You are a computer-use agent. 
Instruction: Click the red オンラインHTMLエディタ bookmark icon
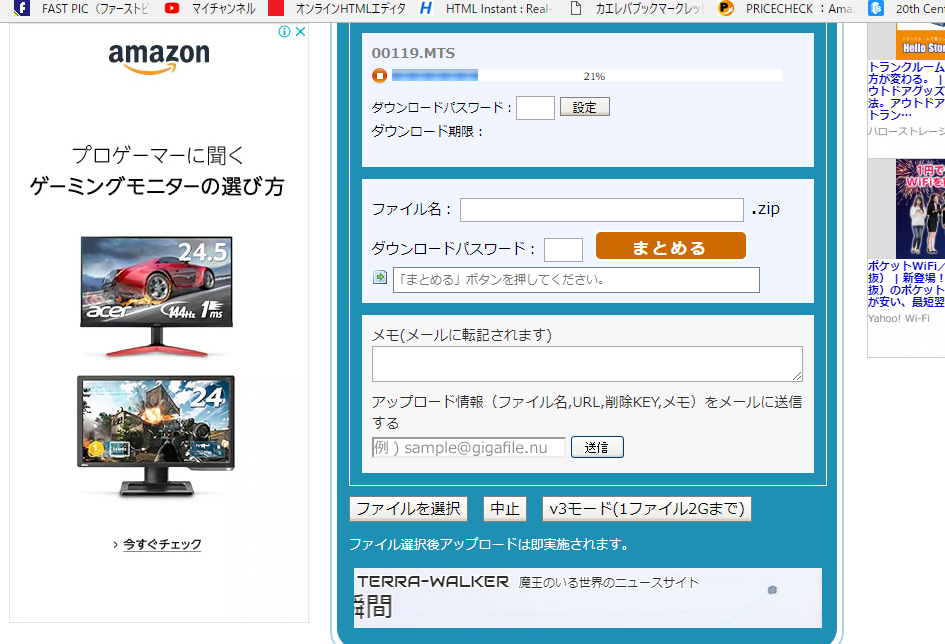276,8
